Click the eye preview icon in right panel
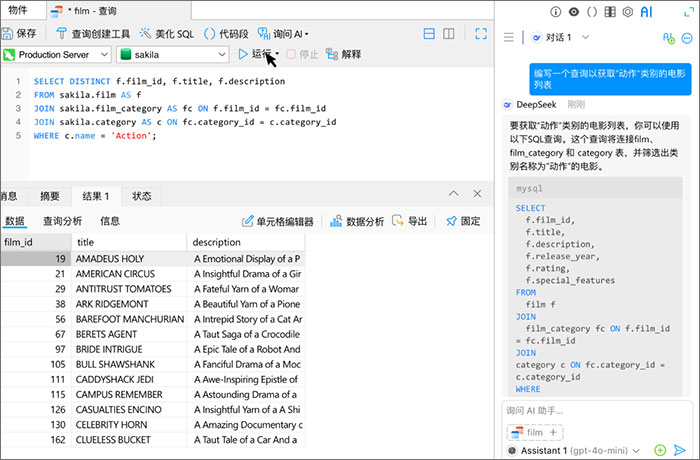 pyautogui.click(x=574, y=12)
